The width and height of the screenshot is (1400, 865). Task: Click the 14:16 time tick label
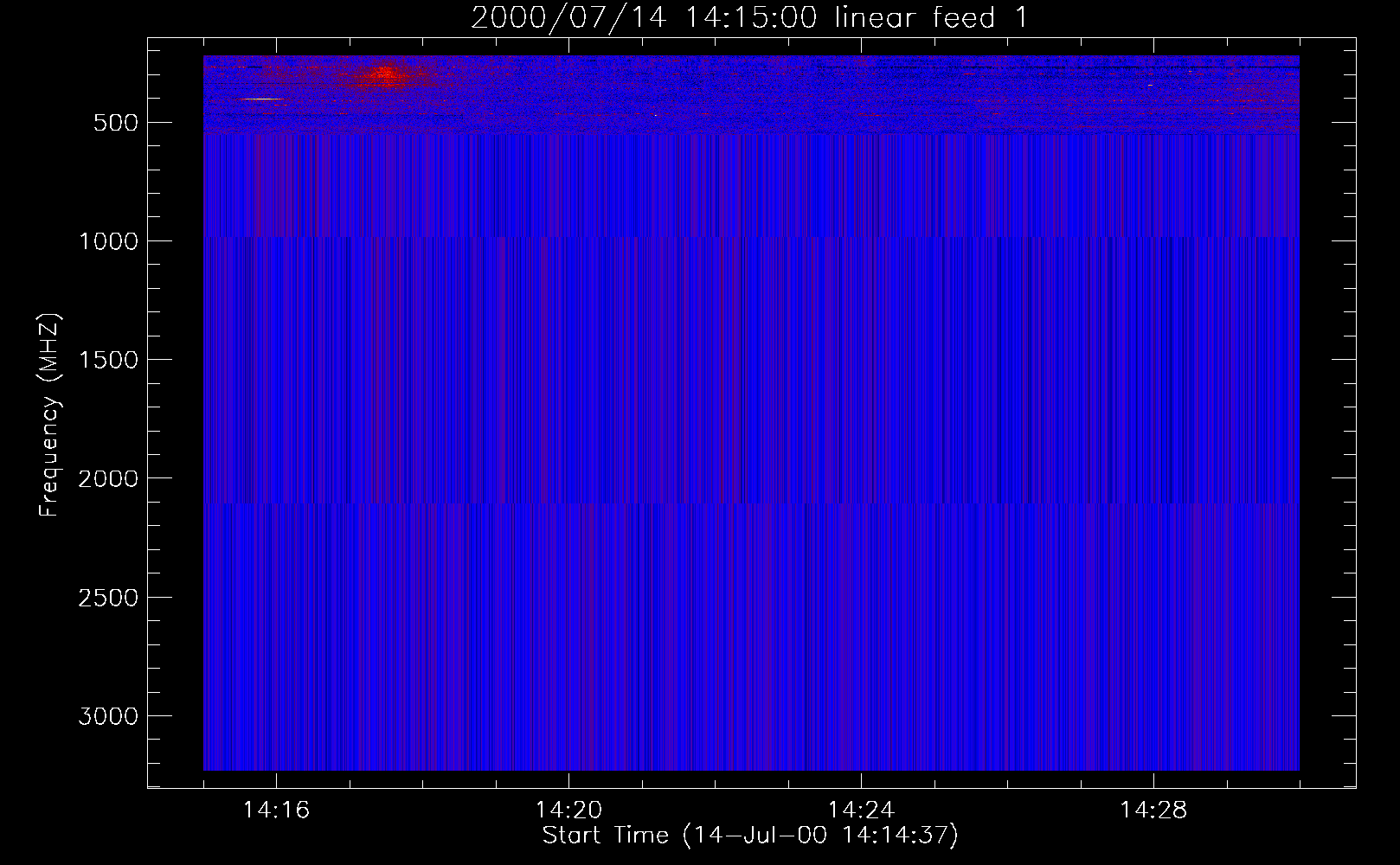(x=276, y=811)
